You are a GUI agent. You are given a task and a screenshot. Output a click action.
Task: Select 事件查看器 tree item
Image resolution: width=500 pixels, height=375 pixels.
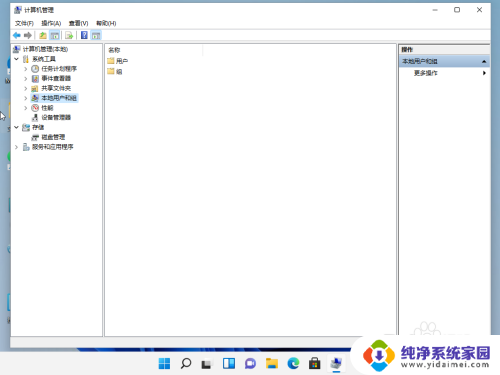(56, 78)
